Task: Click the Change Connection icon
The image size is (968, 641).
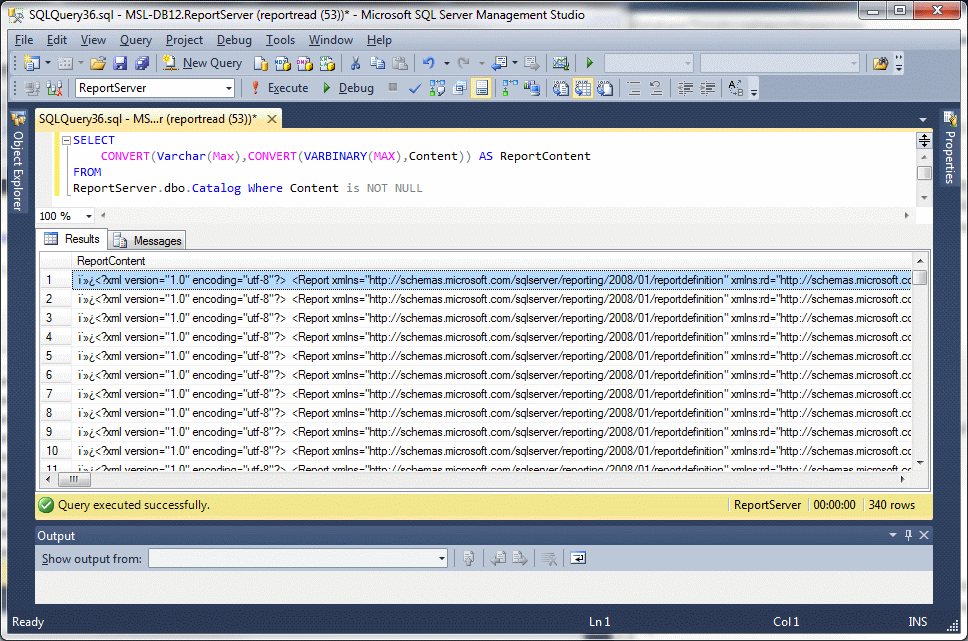Action: (53, 88)
